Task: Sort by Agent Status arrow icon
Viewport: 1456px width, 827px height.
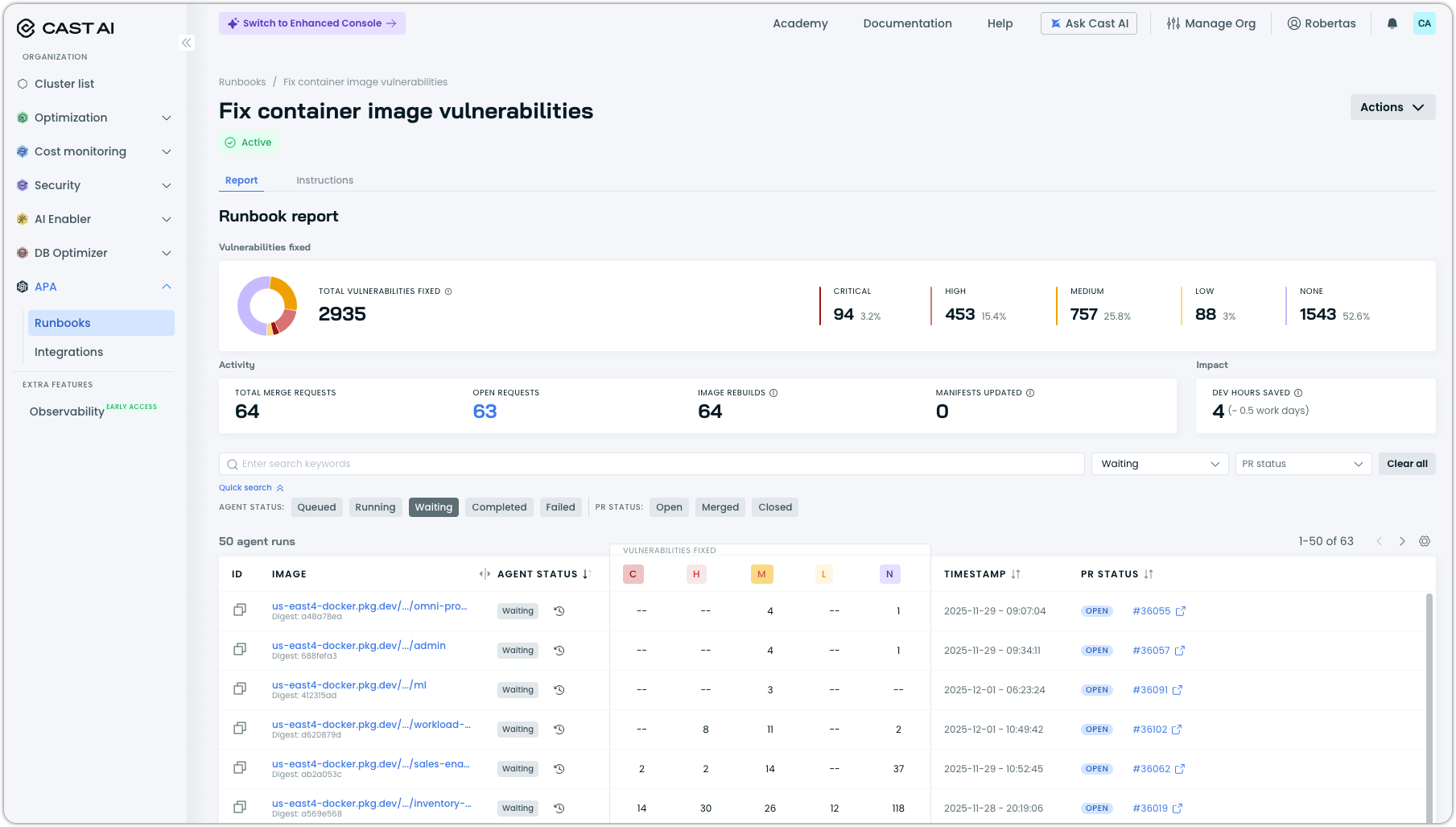Action: point(586,574)
